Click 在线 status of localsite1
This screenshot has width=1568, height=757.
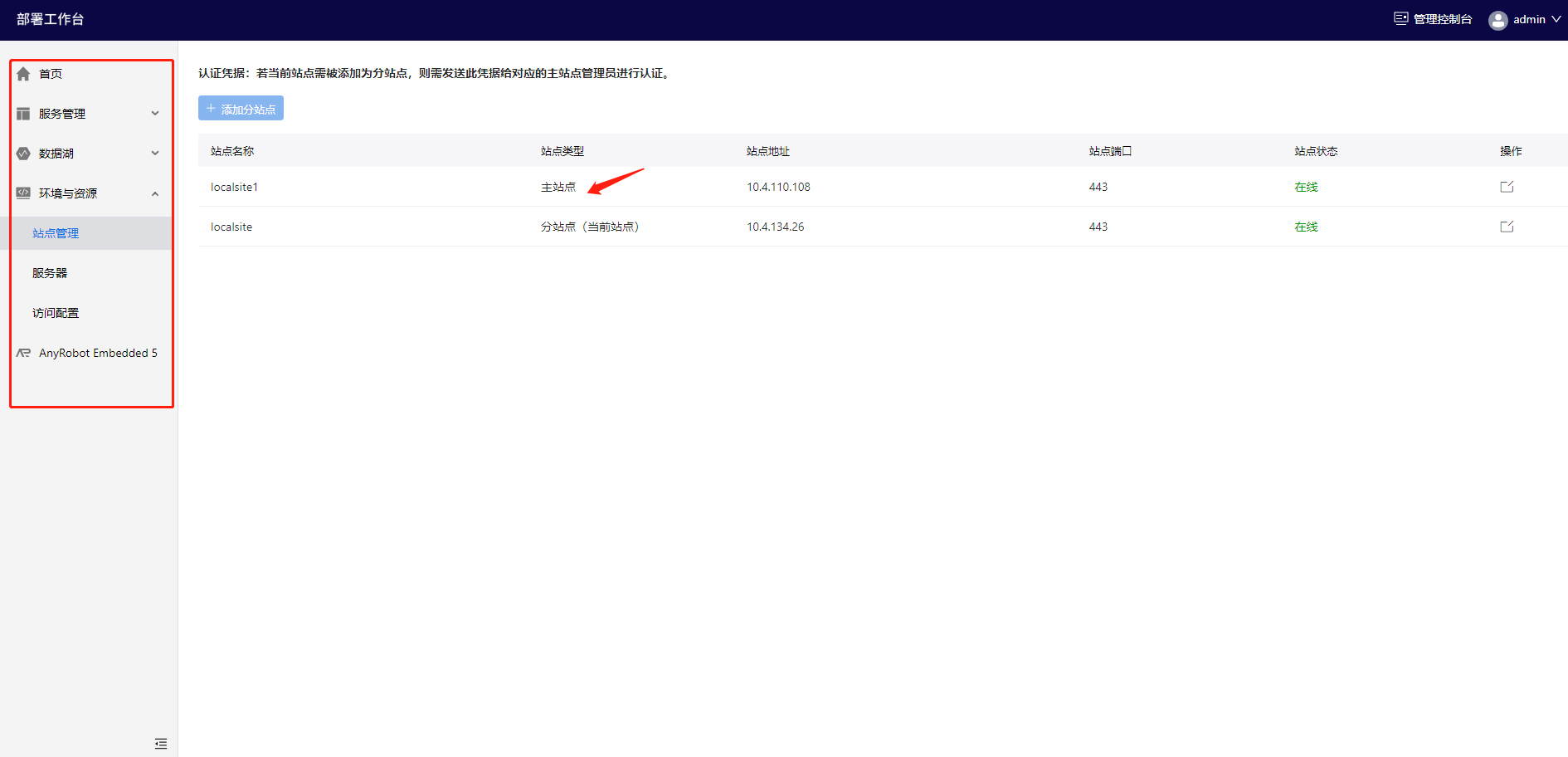1307,187
